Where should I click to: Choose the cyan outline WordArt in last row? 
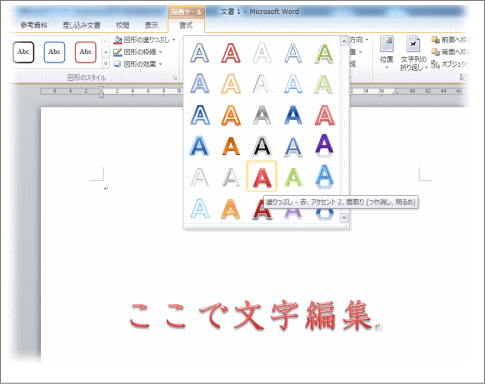coord(199,208)
